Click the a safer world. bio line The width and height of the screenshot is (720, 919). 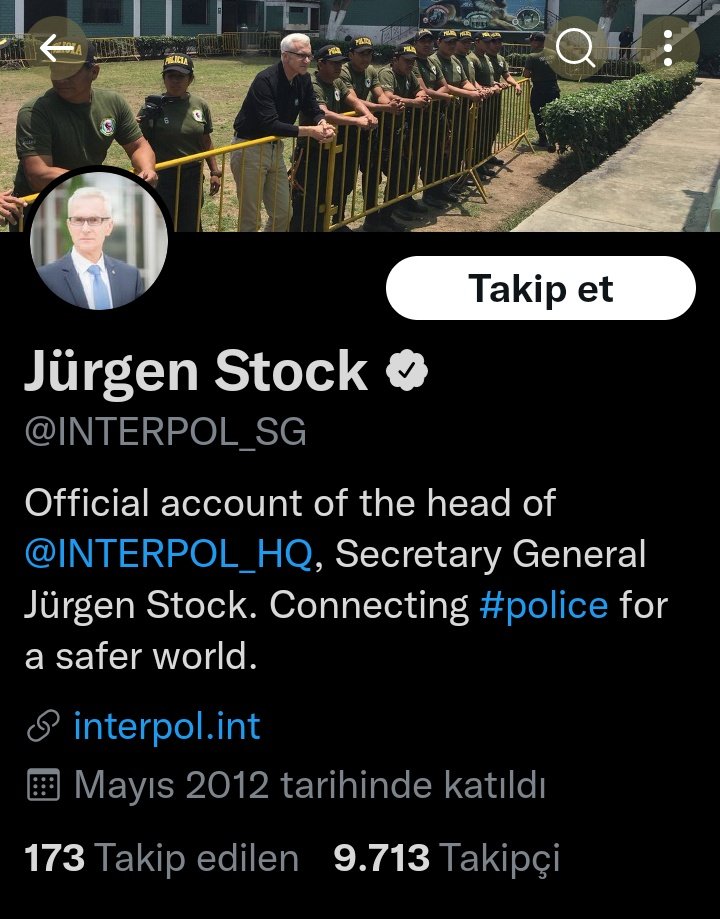tap(141, 656)
